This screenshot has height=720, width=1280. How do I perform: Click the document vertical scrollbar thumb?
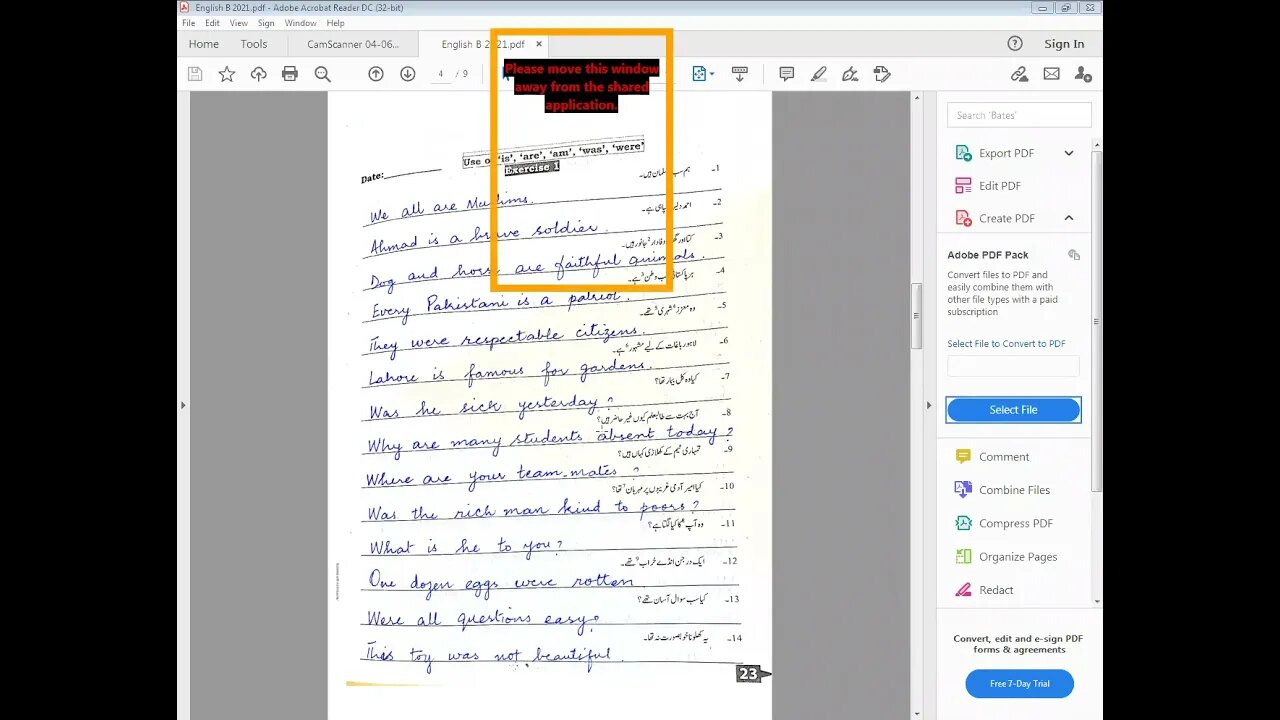tap(916, 316)
